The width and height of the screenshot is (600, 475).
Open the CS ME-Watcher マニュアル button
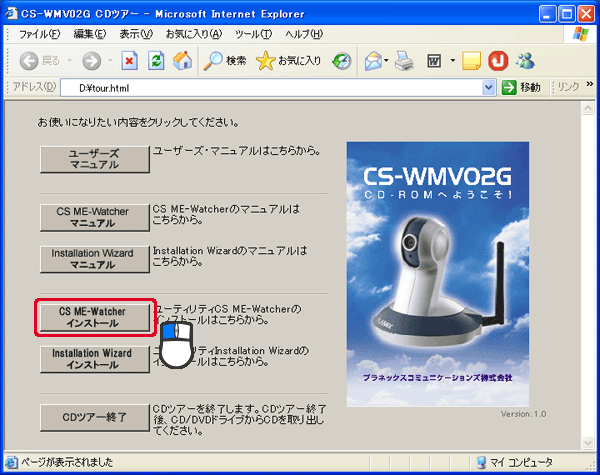95,217
